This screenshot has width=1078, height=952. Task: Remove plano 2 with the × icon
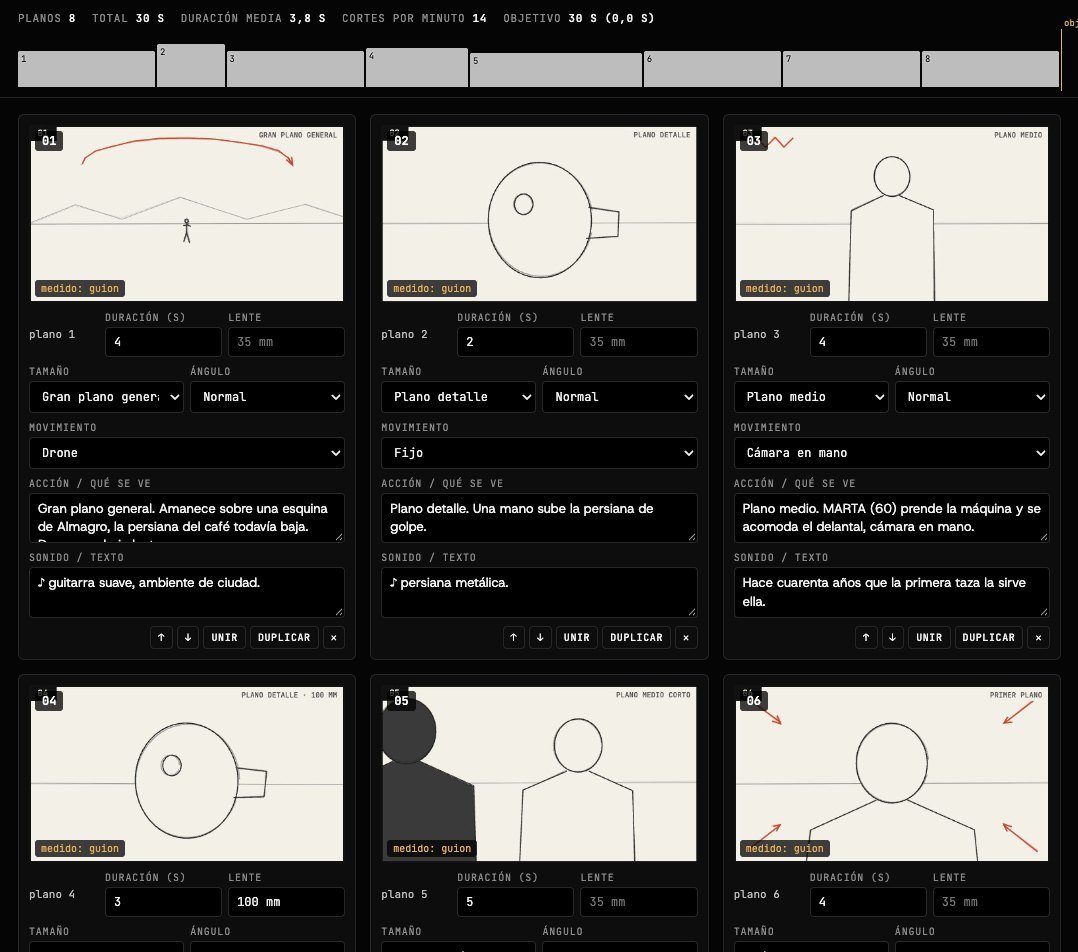[686, 637]
